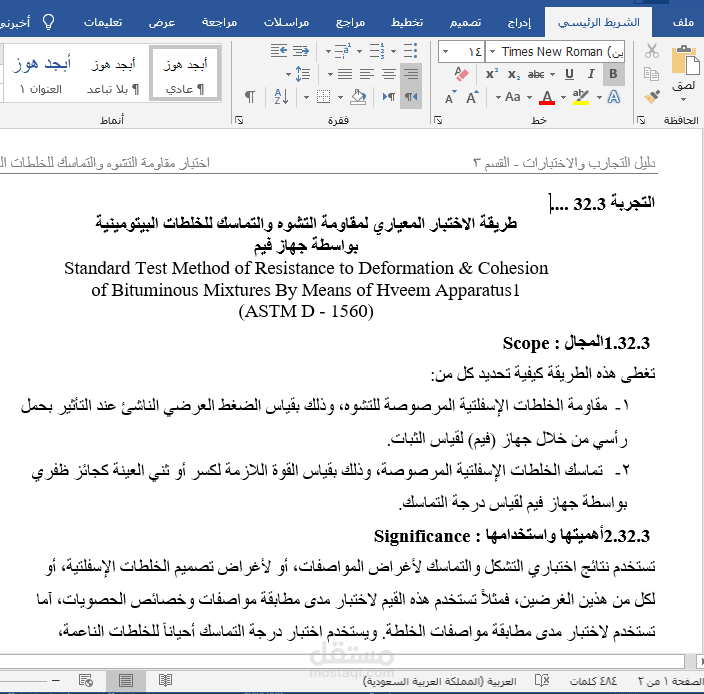Open the ملف (File) tab
The image size is (704, 694).
point(683,22)
